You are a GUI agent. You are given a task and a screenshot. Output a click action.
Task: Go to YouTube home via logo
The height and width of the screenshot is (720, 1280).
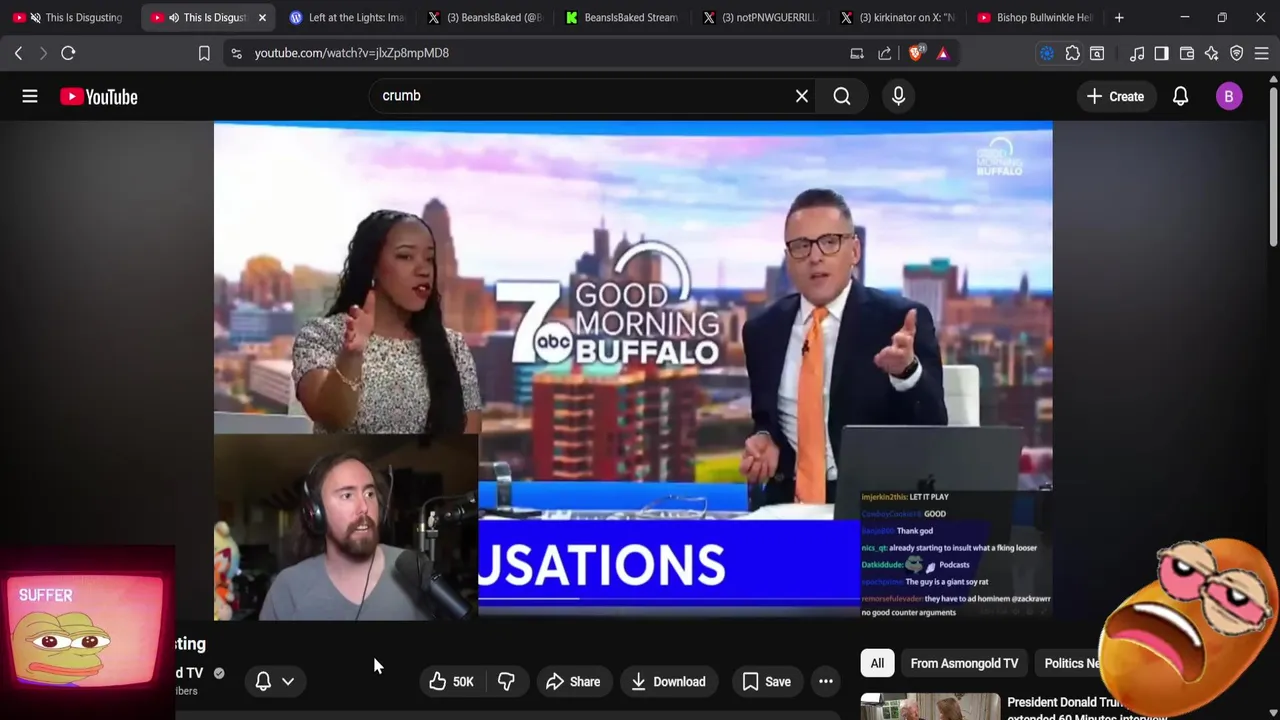99,96
